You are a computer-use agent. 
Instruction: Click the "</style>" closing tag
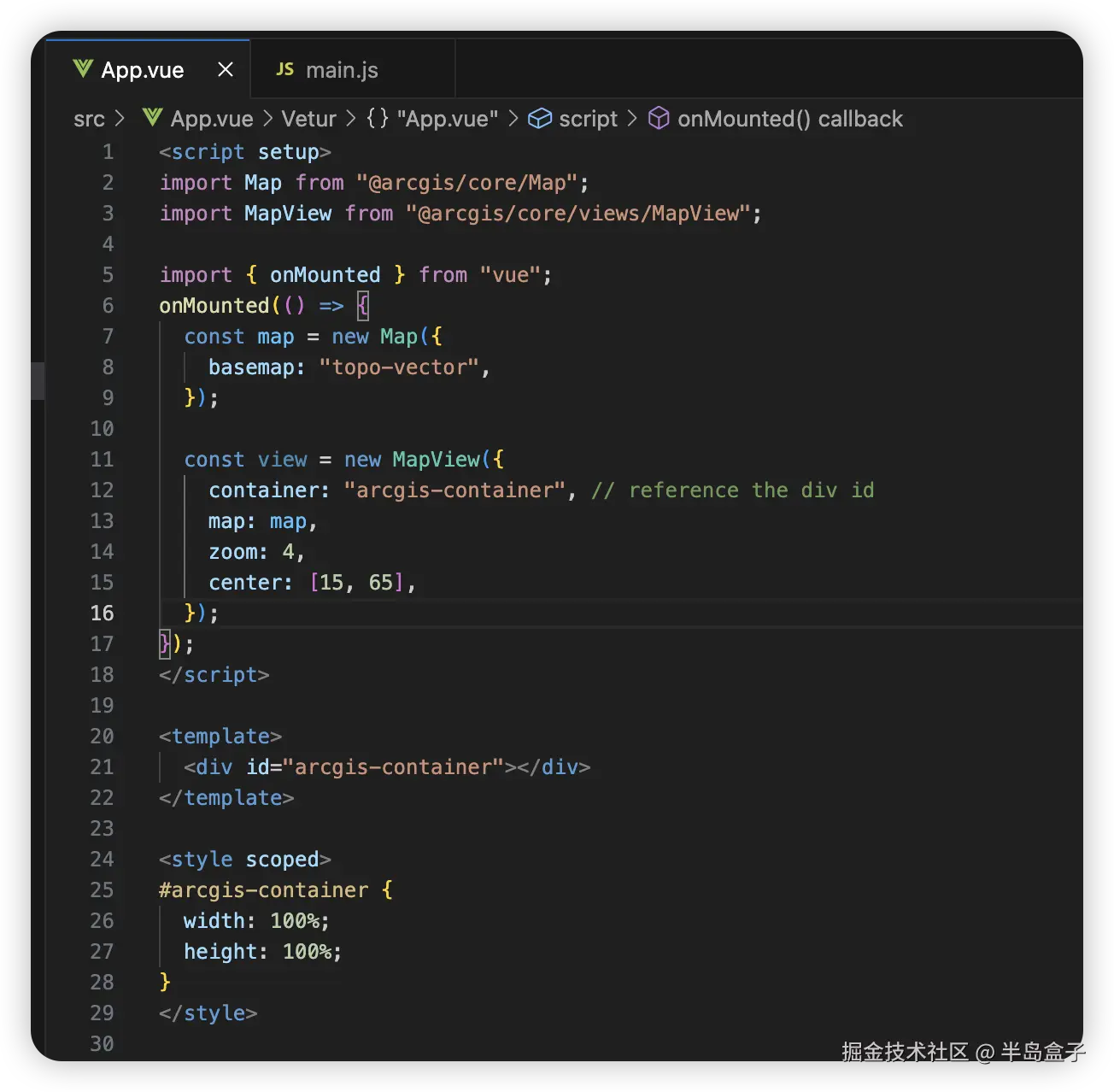(208, 1013)
